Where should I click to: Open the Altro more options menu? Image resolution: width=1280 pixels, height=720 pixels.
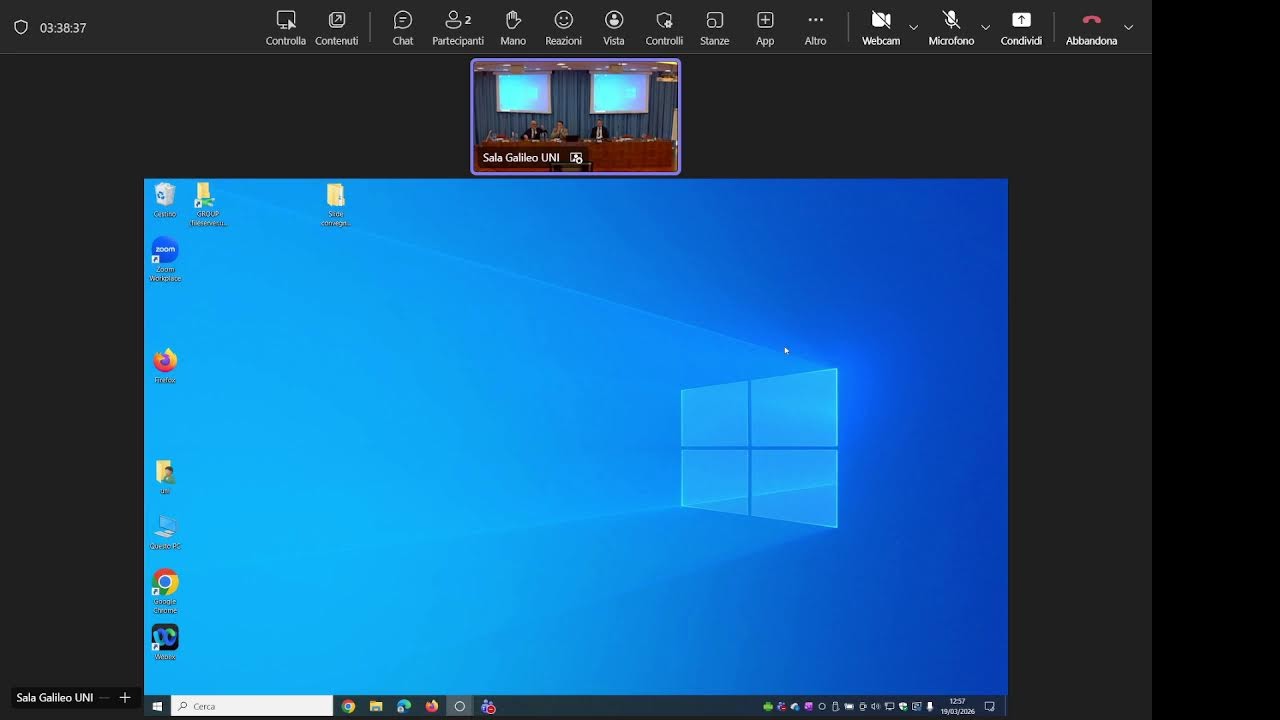click(x=815, y=28)
